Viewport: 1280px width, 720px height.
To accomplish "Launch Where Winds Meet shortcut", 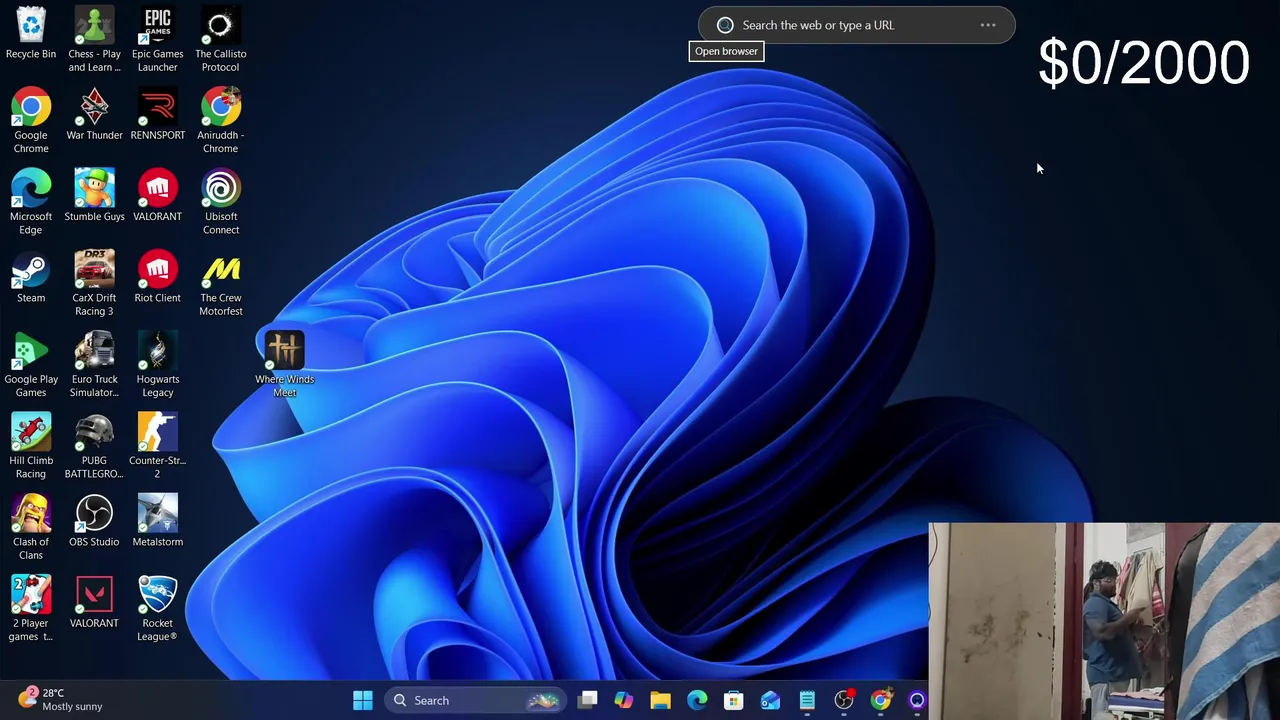I will [x=284, y=364].
